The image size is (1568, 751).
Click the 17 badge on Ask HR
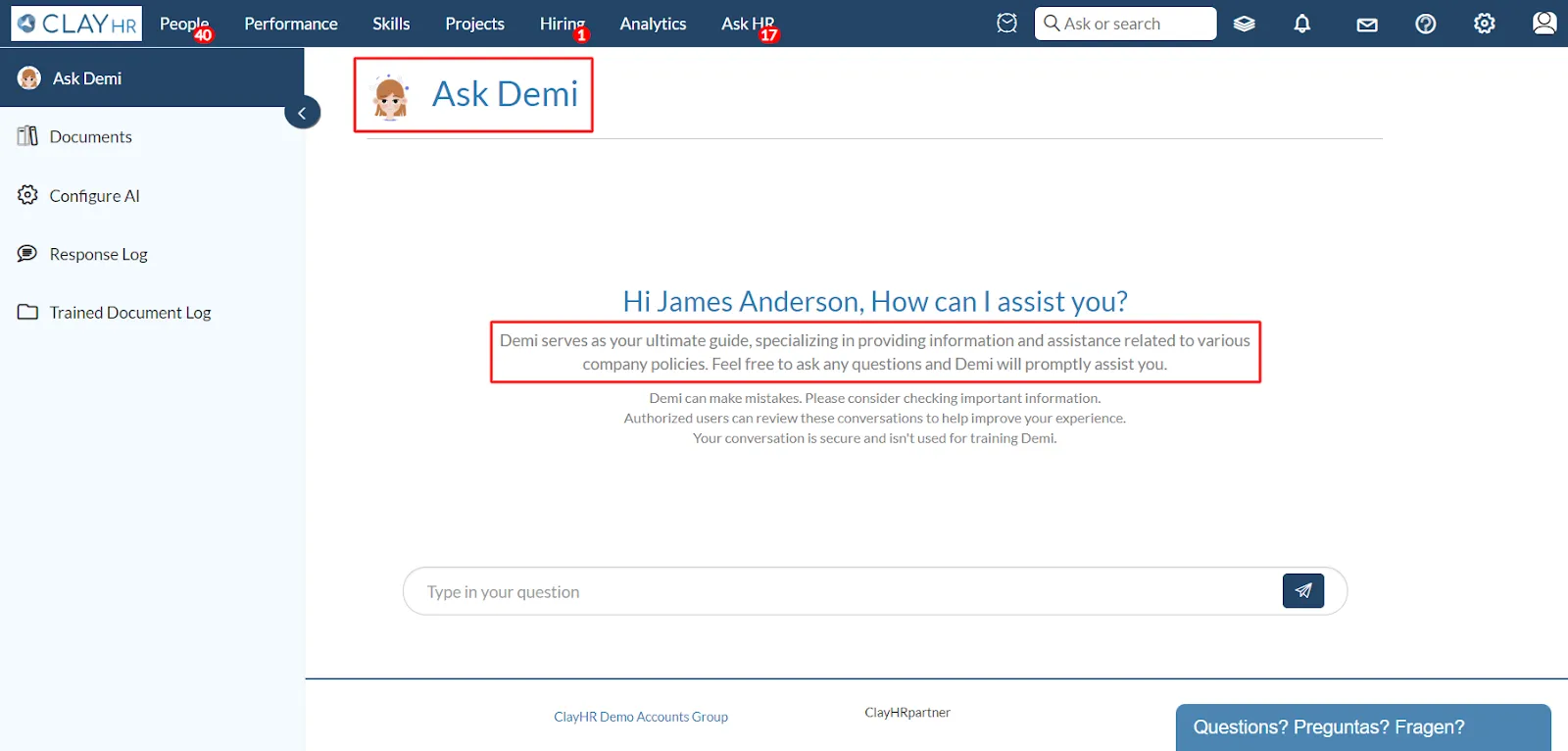(x=769, y=35)
